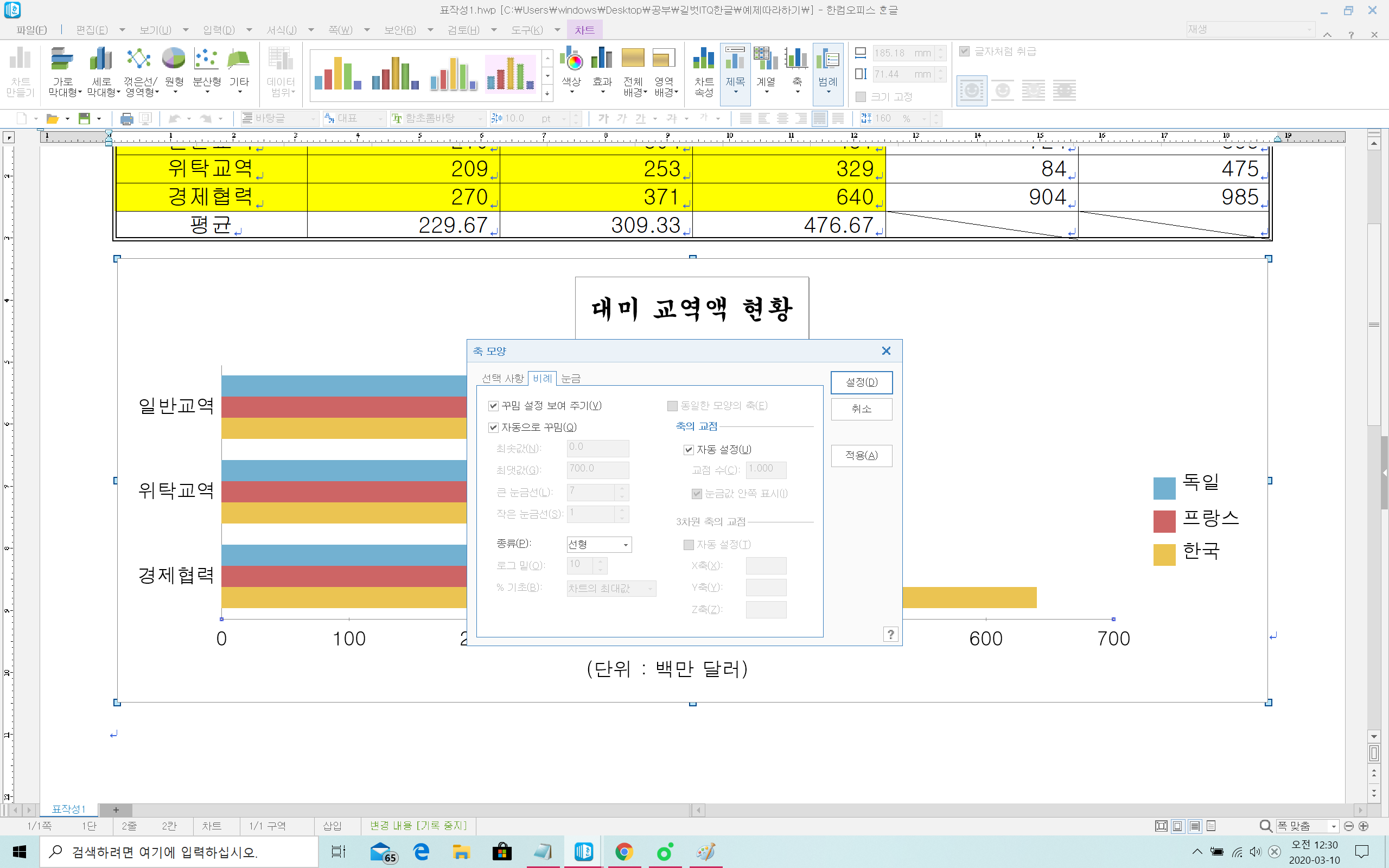This screenshot has height=868, width=1389.
Task: Open Chrome from the Windows taskbar
Action: [624, 852]
